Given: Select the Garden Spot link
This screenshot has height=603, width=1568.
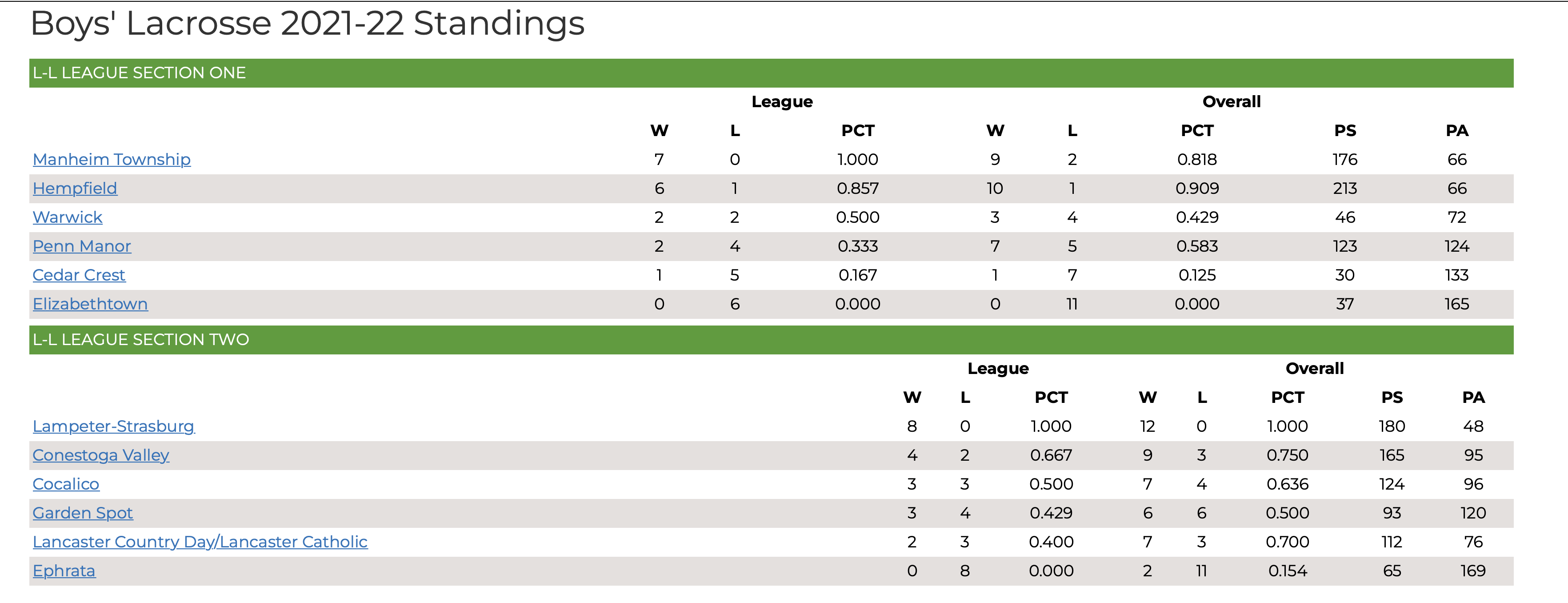Looking at the screenshot, I should [x=83, y=514].
